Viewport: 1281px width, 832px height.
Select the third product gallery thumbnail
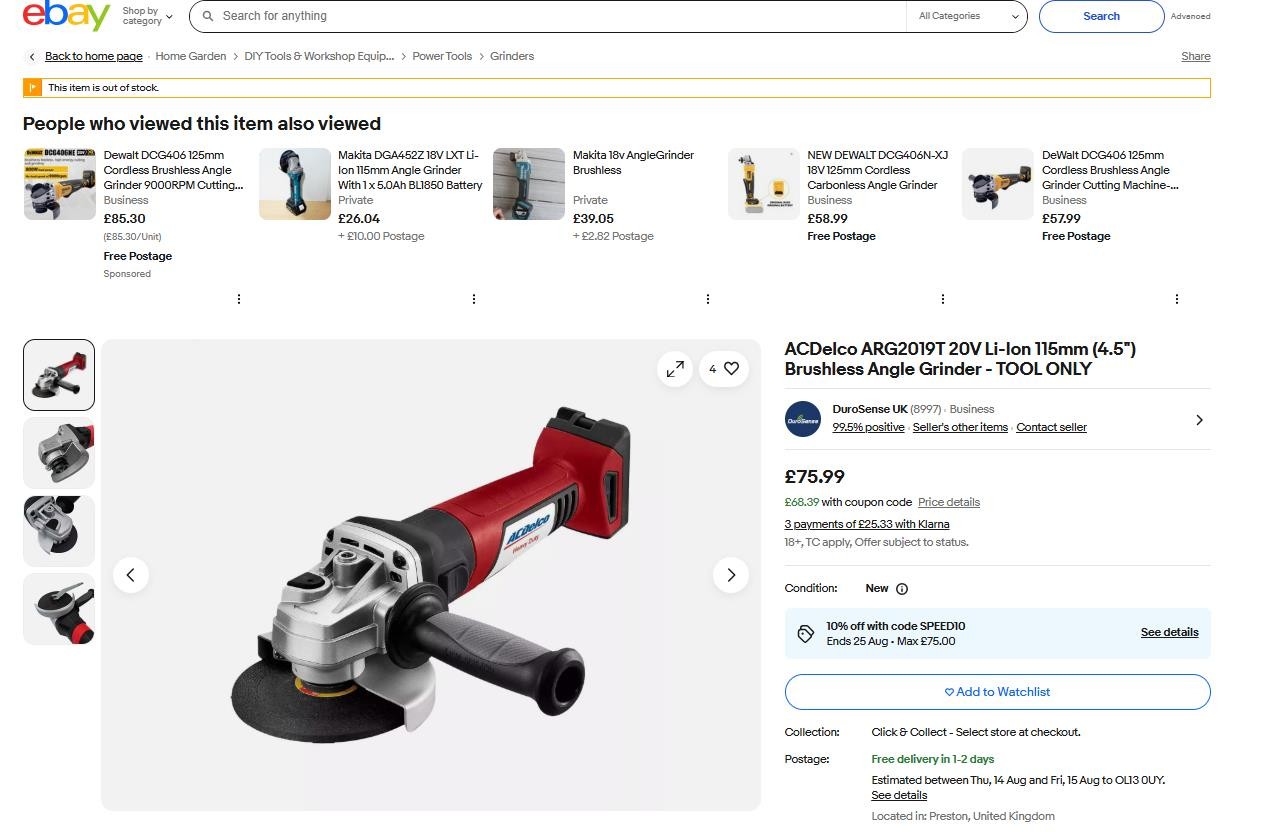tap(59, 531)
